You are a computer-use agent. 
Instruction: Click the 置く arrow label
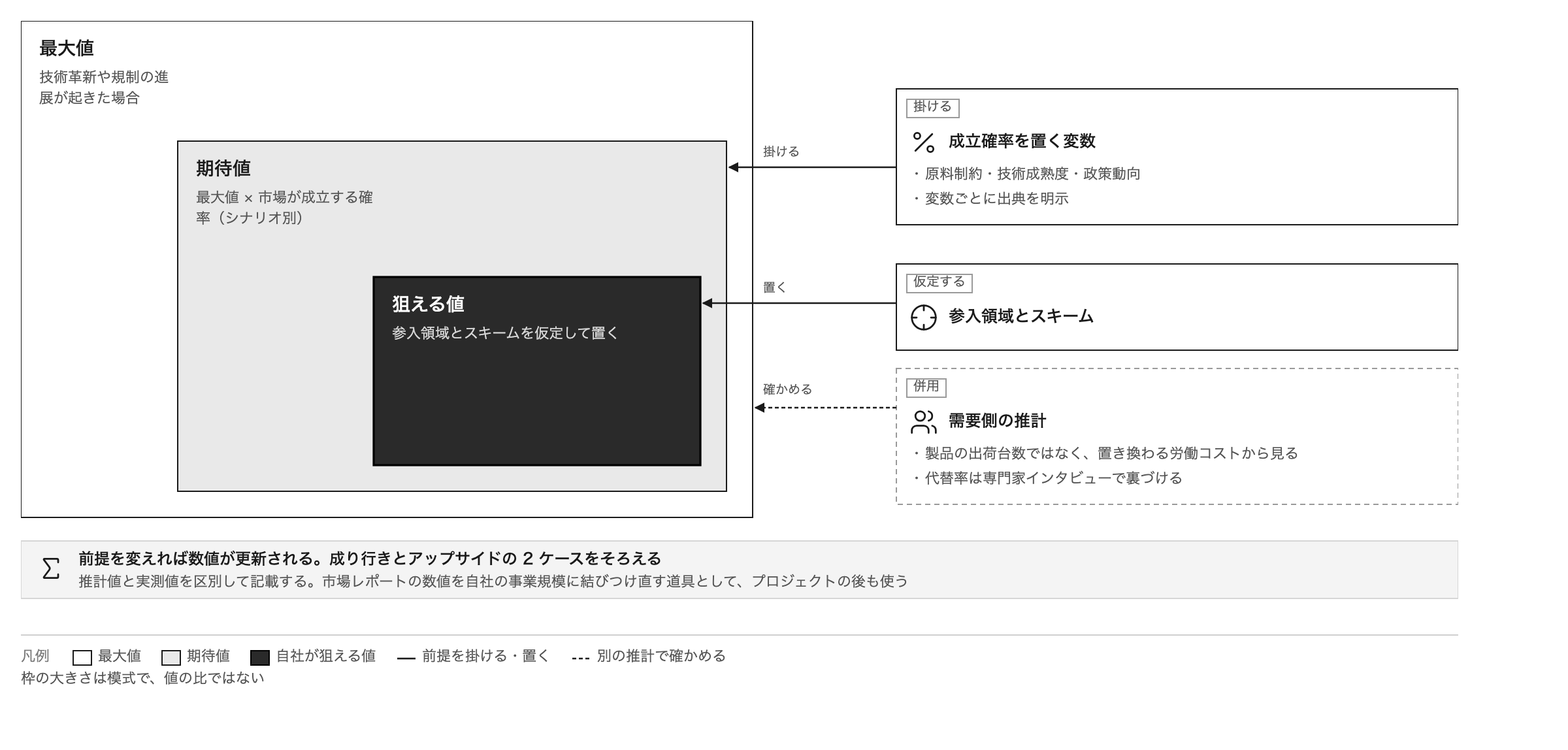(x=775, y=287)
